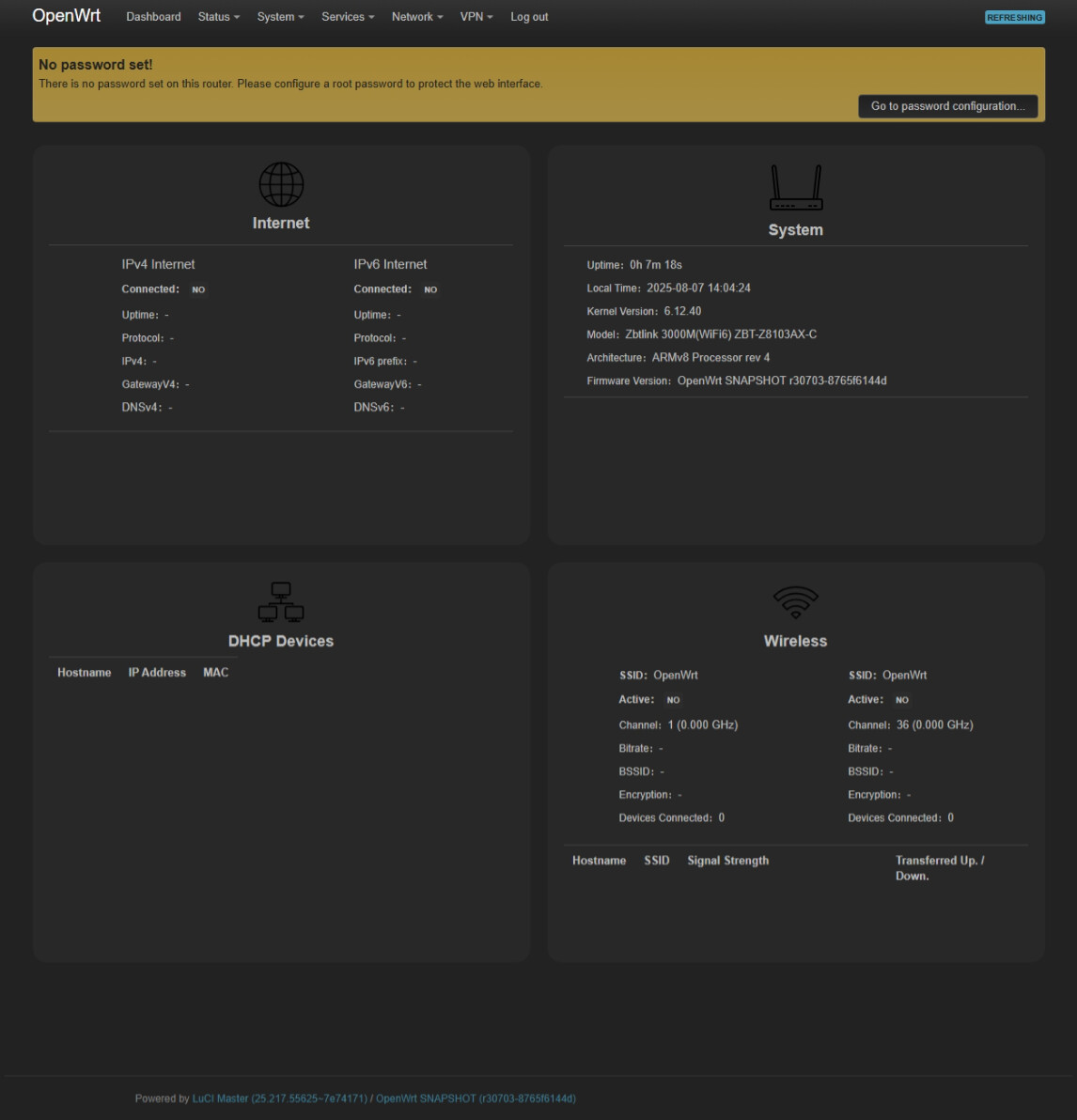Click the Wireless wifi signal icon
Viewport: 1077px width, 1120px height.
[795, 602]
